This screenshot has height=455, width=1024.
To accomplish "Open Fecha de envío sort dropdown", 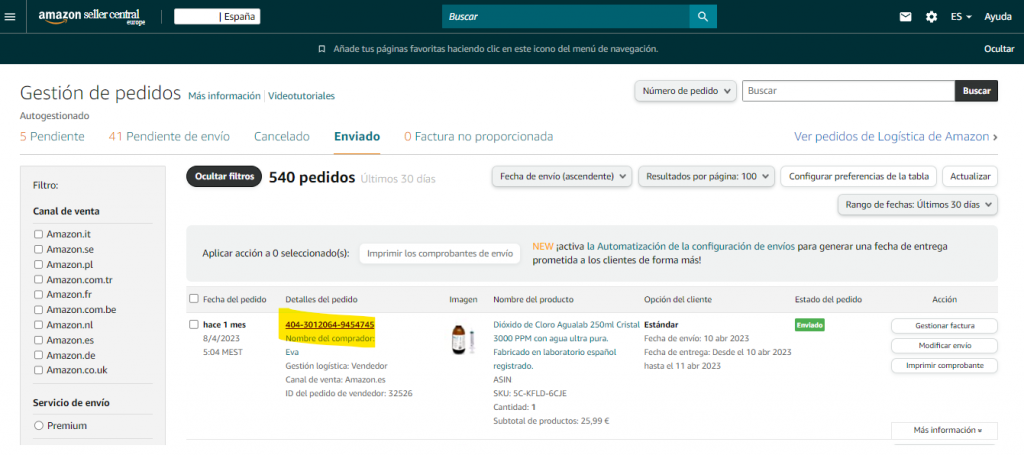I will tap(562, 176).
